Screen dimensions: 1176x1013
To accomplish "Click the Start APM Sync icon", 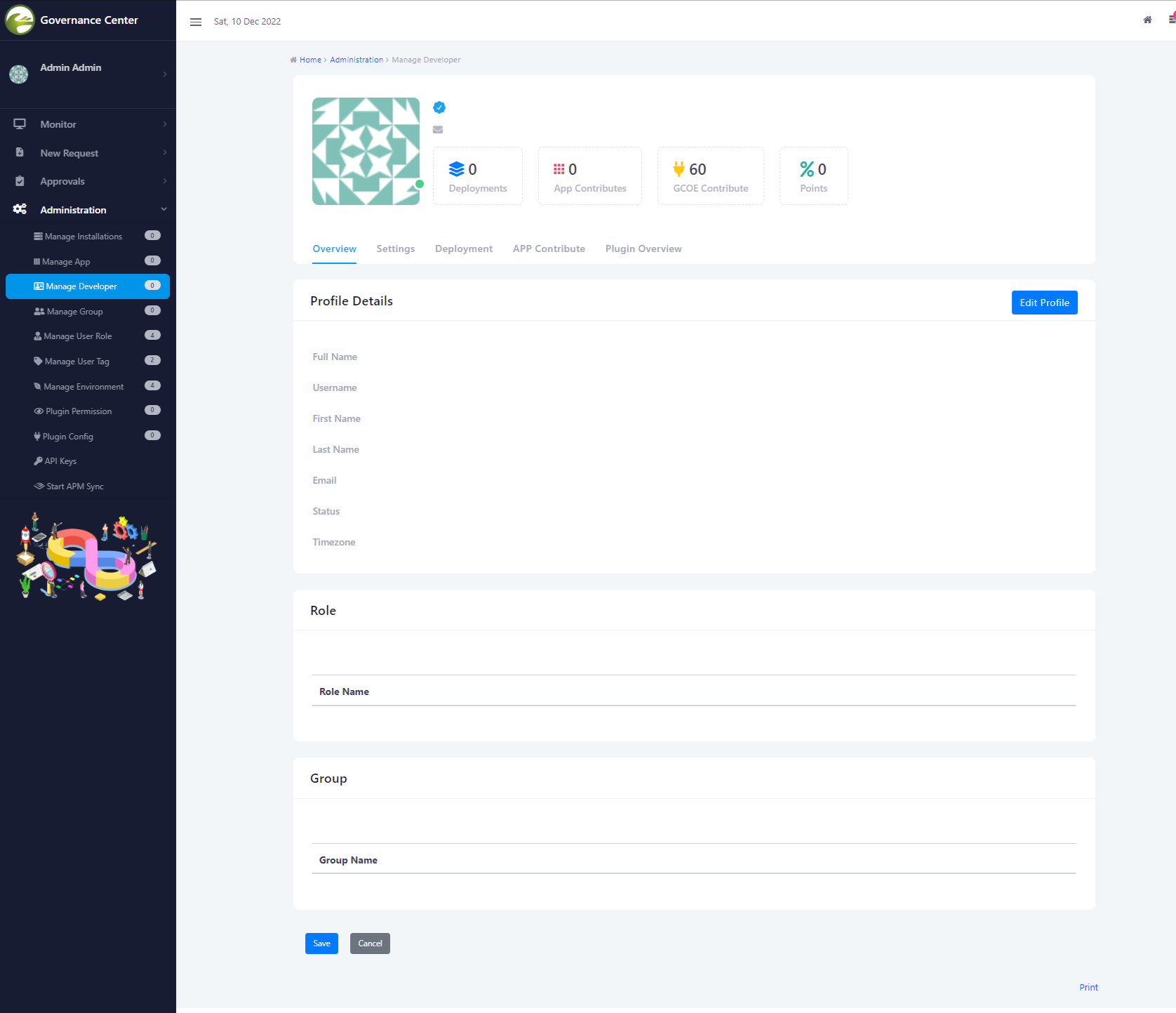I will (x=39, y=486).
